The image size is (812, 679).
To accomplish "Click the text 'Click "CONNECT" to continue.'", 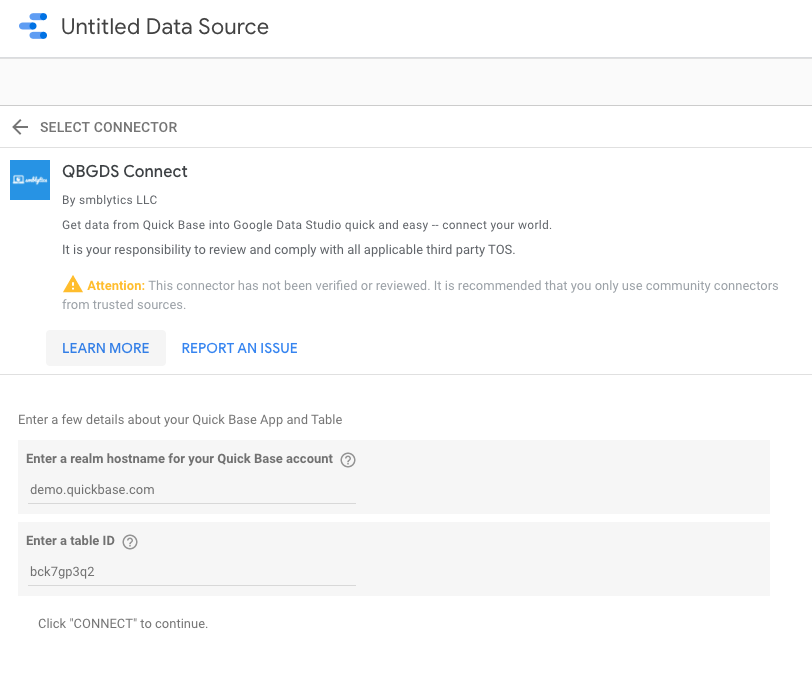I will 123,624.
